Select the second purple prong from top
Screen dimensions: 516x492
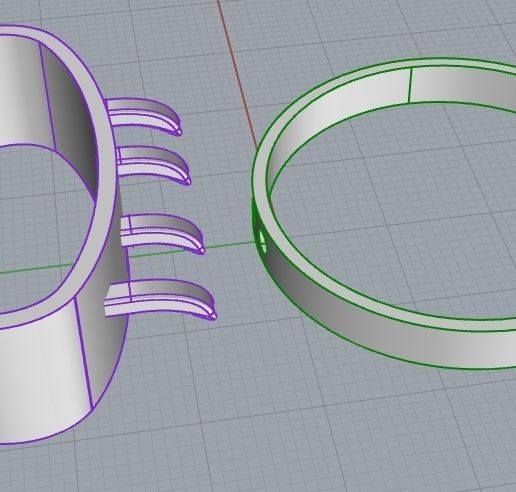[154, 165]
